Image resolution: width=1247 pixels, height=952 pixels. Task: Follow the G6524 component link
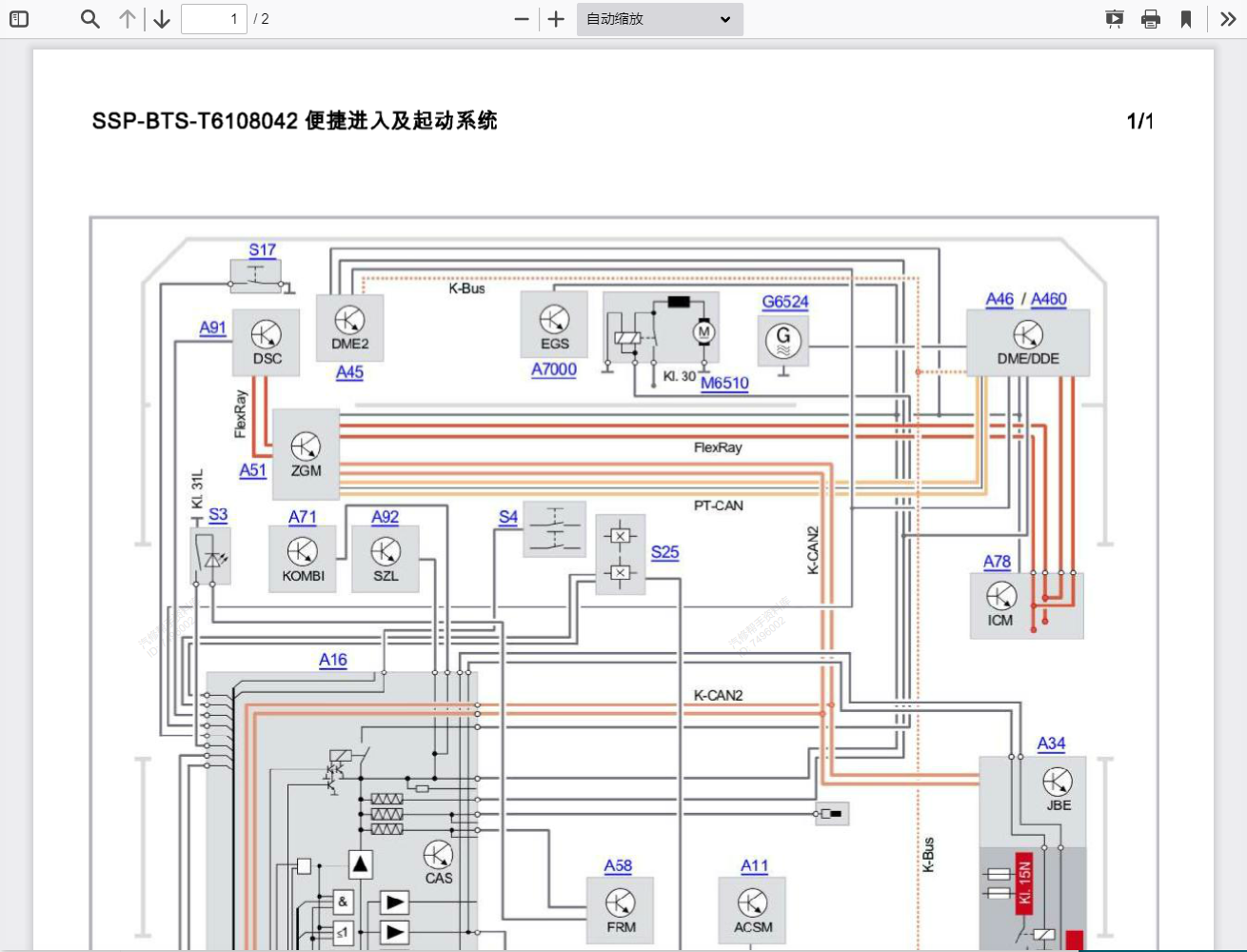783,302
